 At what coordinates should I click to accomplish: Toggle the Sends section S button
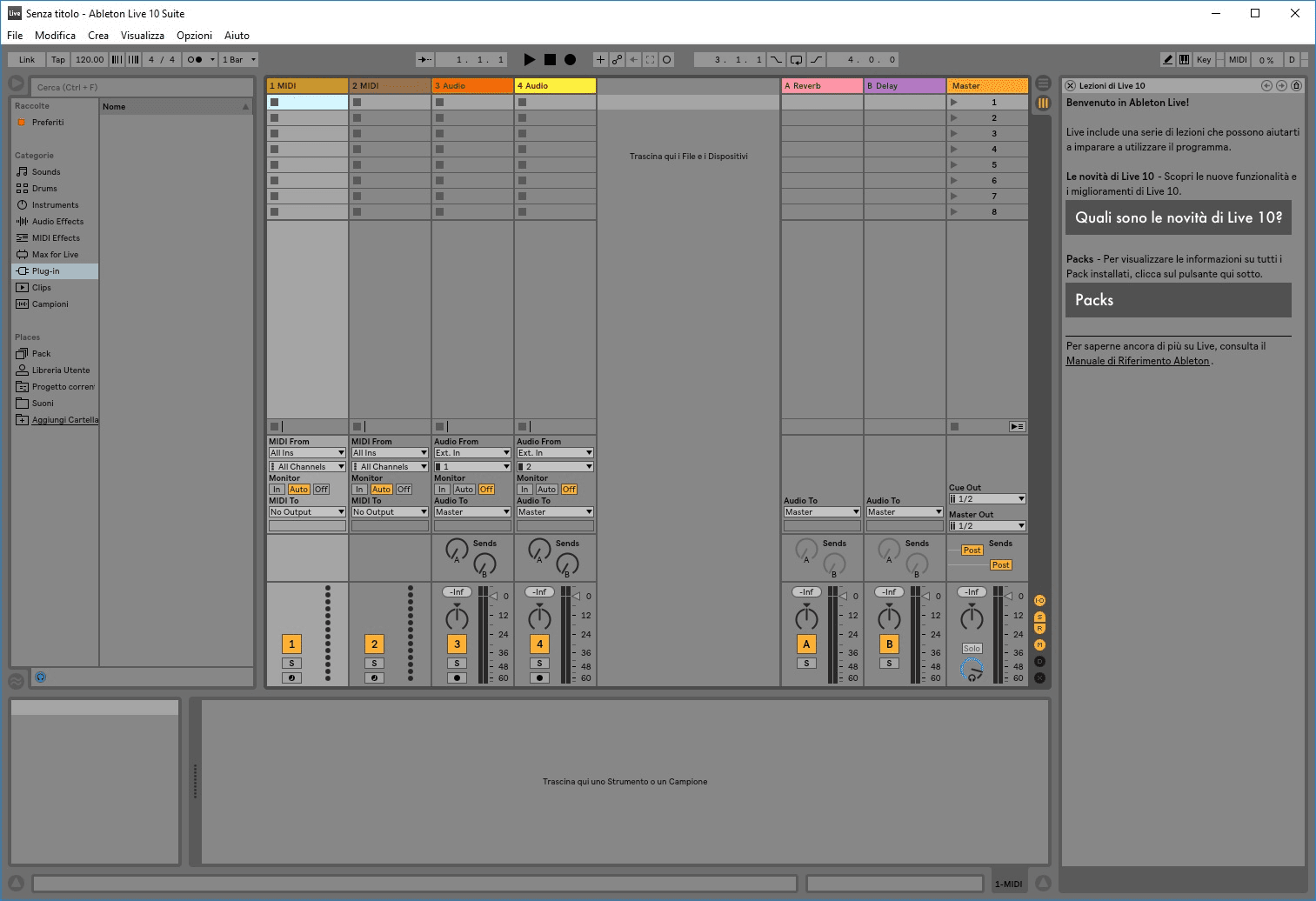coord(1039,617)
